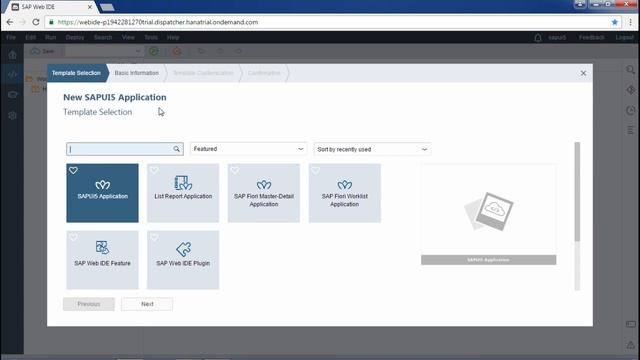Open the Development perspective code icon
Image resolution: width=640 pixels, height=360 pixels.
pos(12,74)
